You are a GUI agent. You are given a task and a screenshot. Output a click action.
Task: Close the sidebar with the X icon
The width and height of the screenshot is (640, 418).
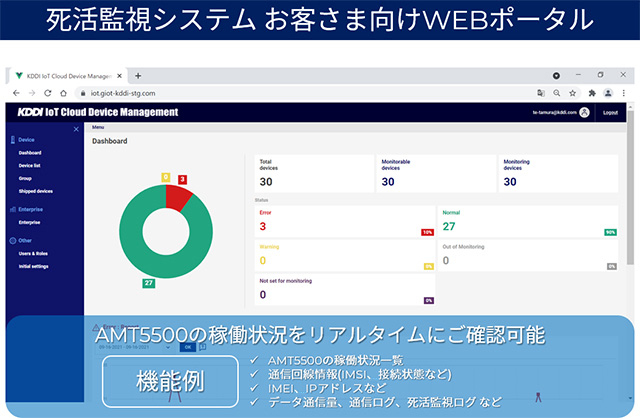click(x=76, y=129)
